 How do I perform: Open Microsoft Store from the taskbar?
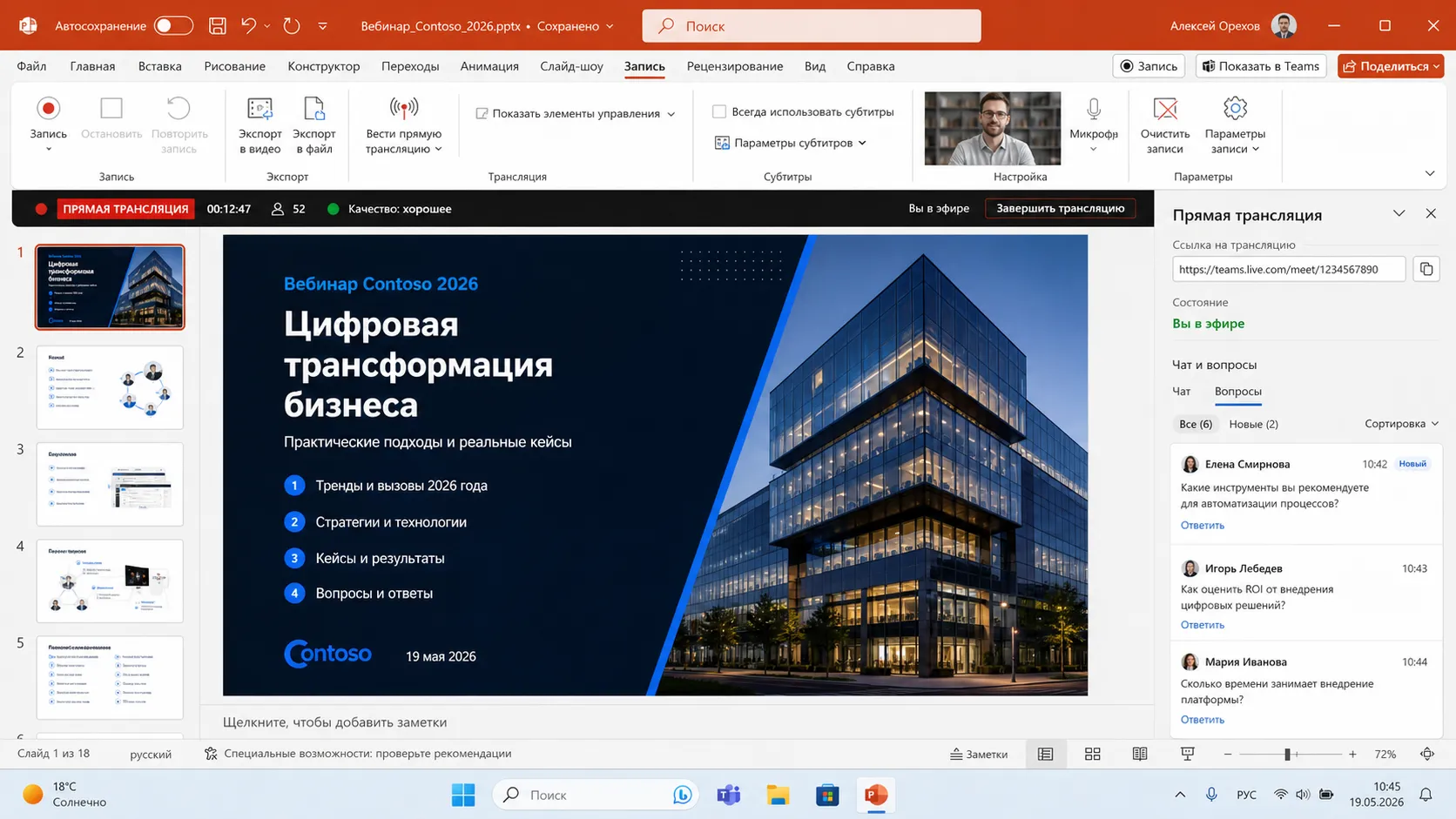[827, 795]
